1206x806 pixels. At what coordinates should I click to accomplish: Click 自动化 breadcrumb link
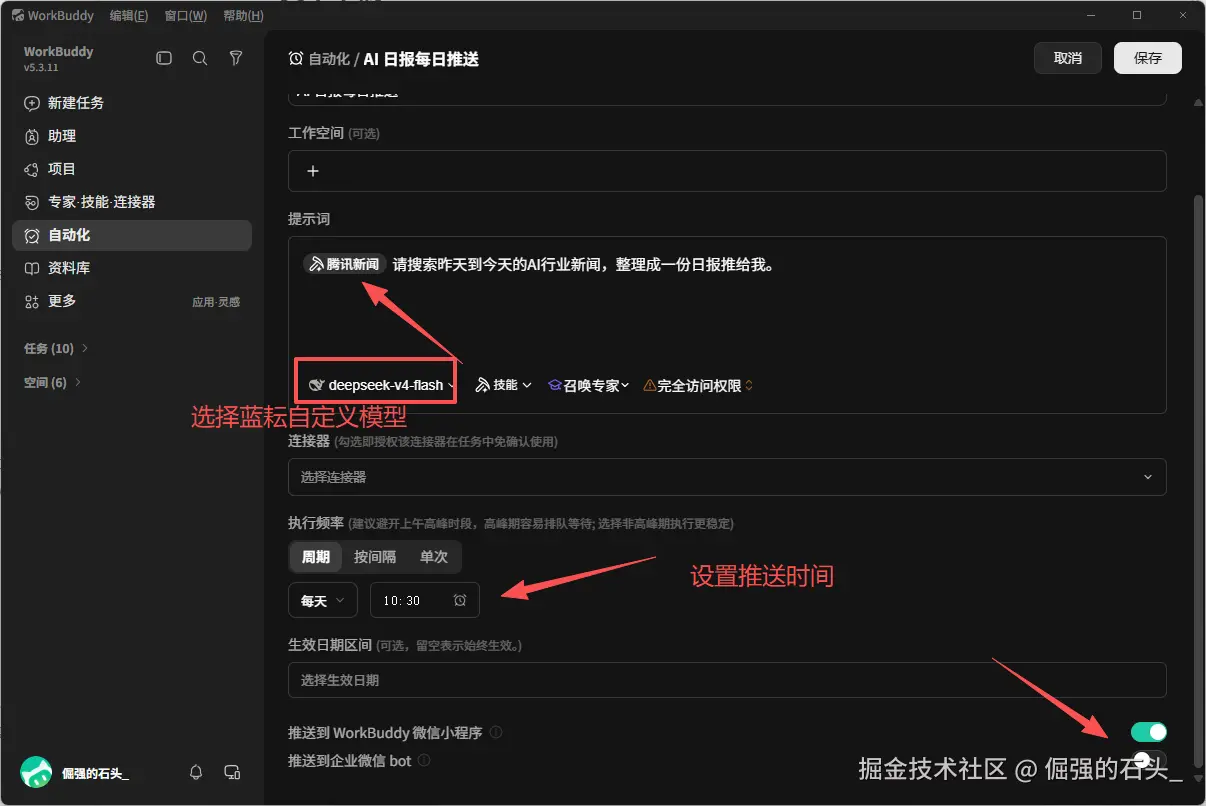click(x=329, y=59)
